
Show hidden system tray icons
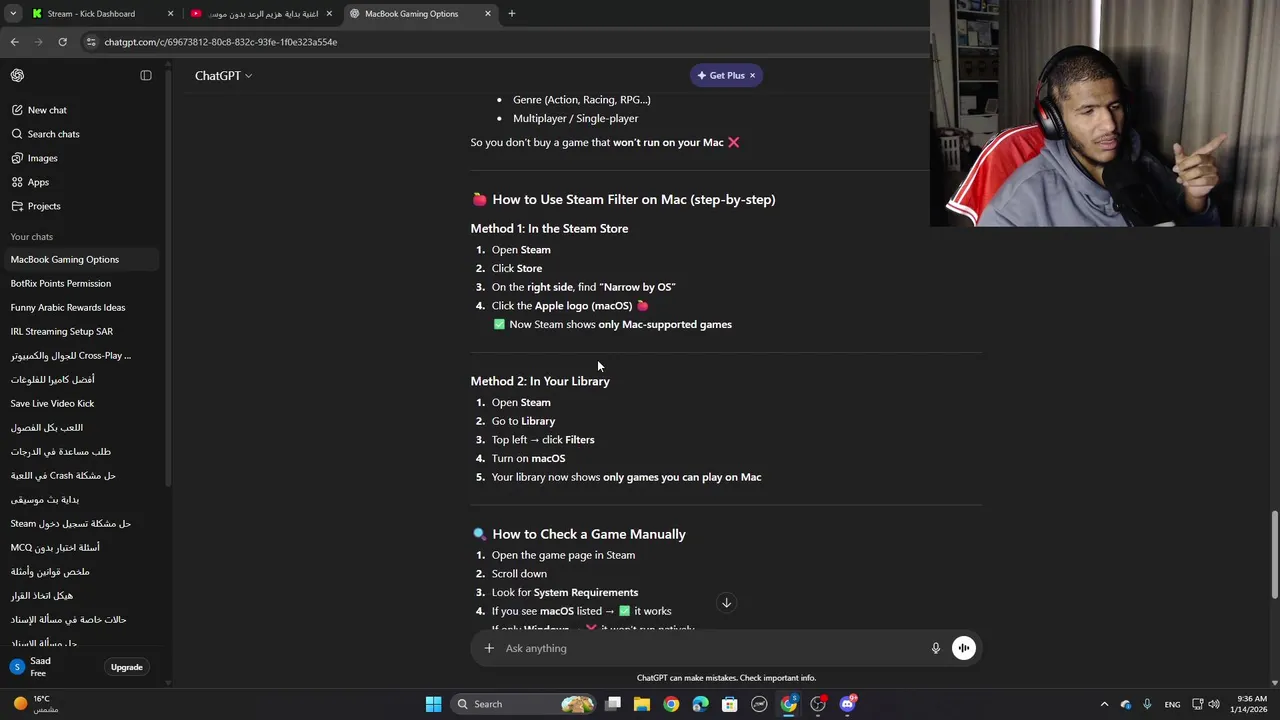[1104, 704]
